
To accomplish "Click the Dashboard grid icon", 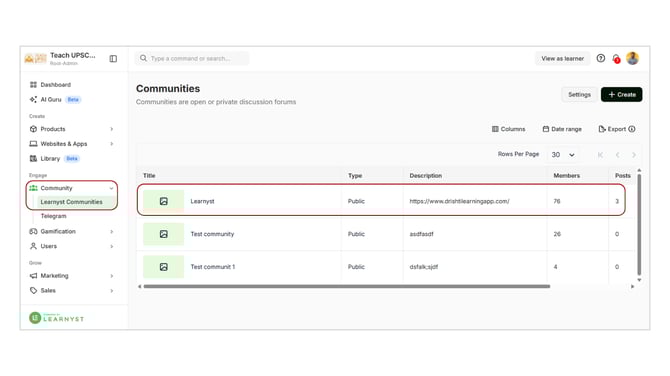I will pyautogui.click(x=33, y=85).
